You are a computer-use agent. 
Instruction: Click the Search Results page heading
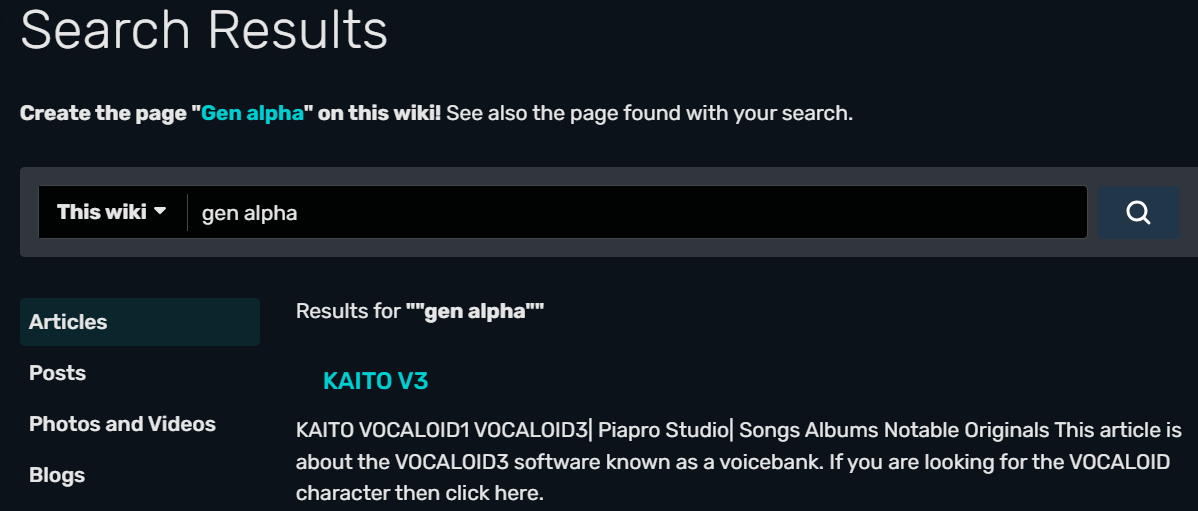[204, 30]
